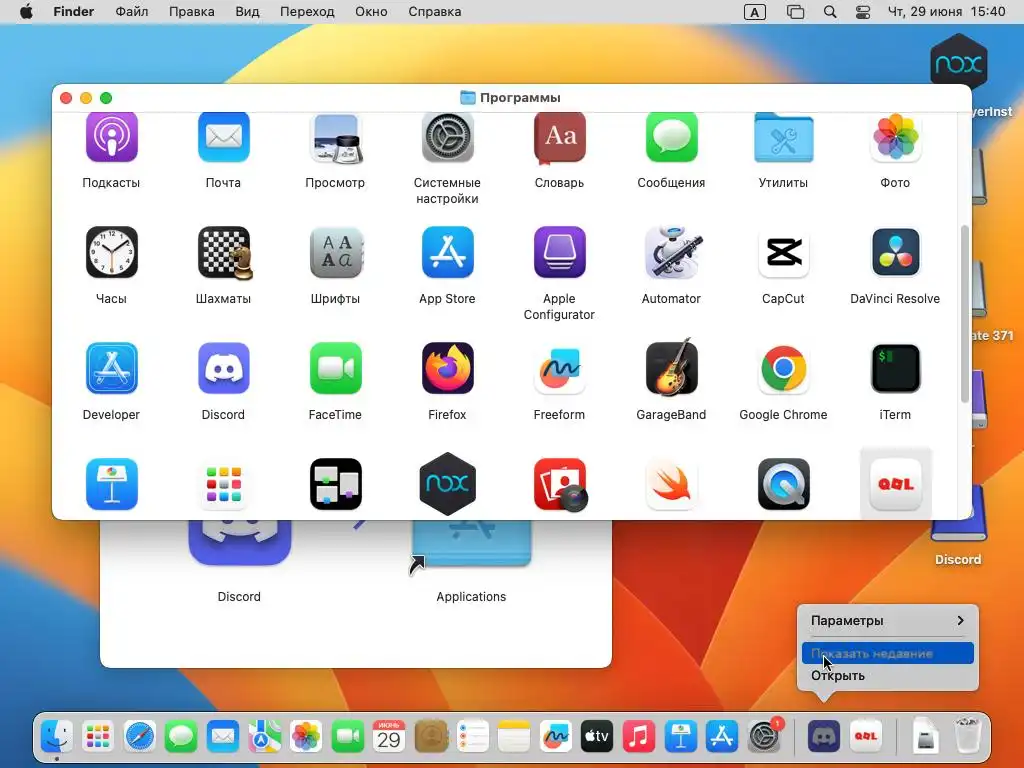The height and width of the screenshot is (768, 1024).
Task: Select the GarageBand app icon
Action: (671, 367)
